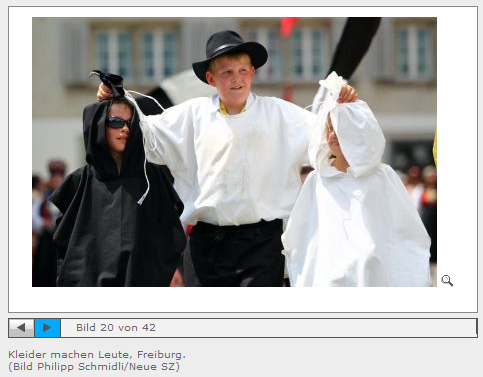Click the white hood held up
This screenshot has width=483, height=377.
[333, 88]
